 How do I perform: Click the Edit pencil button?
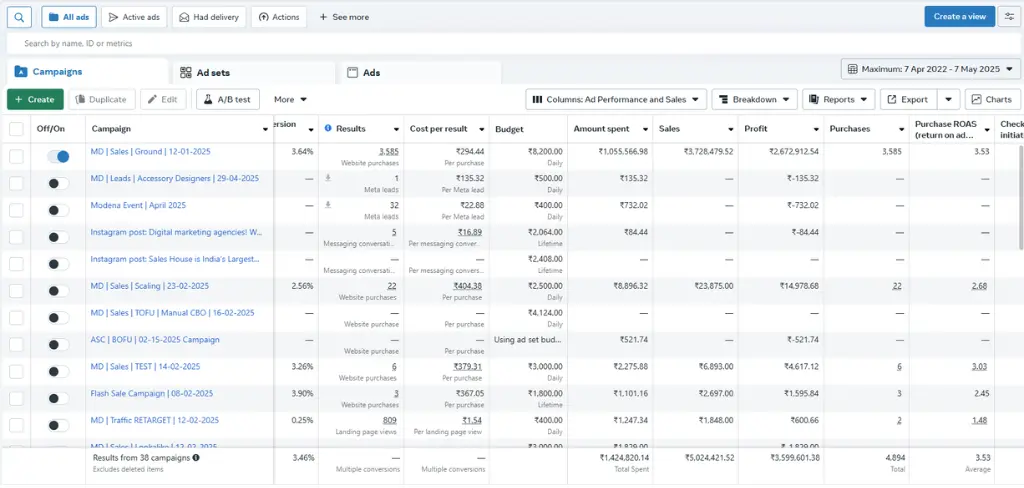(x=163, y=99)
